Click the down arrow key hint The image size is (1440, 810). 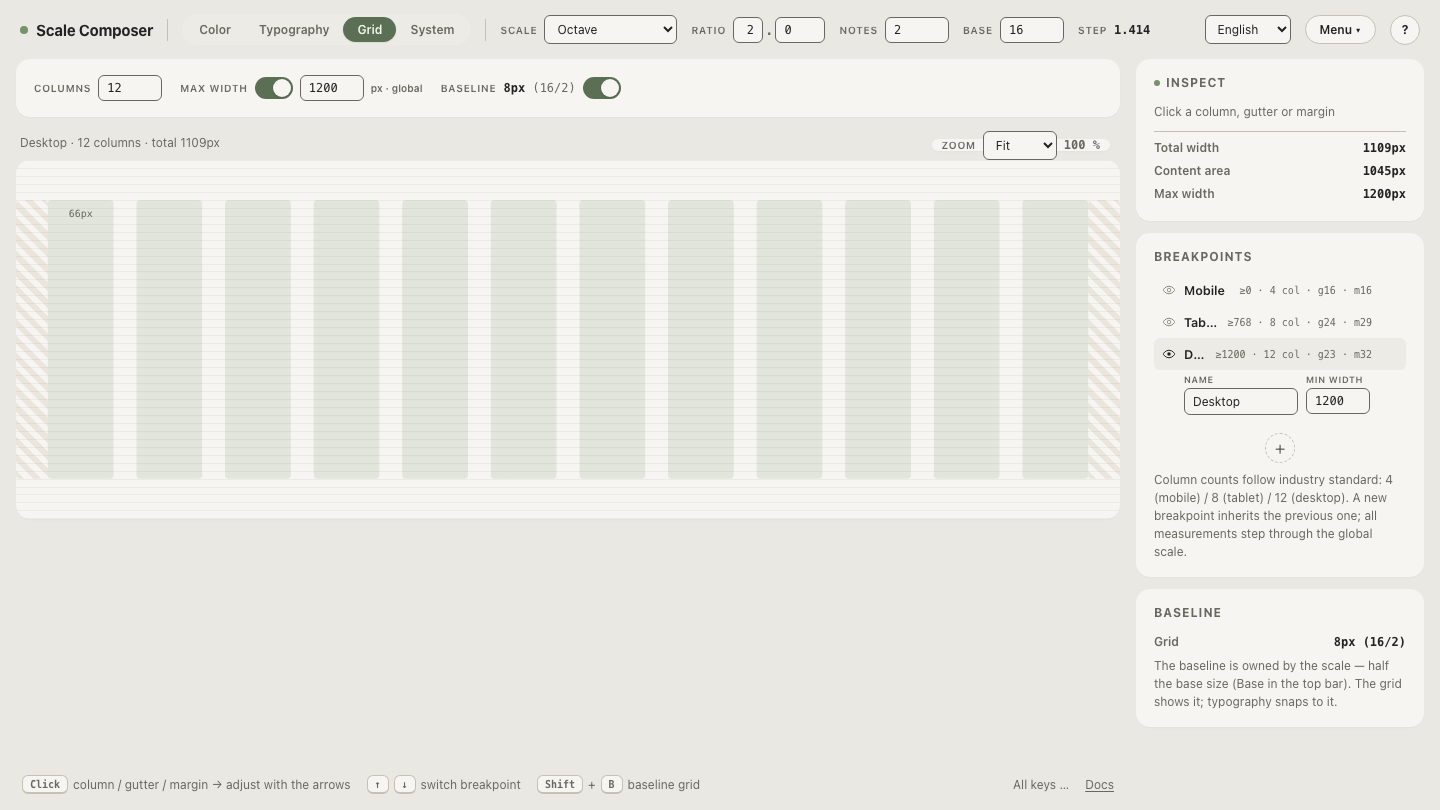[x=404, y=785]
